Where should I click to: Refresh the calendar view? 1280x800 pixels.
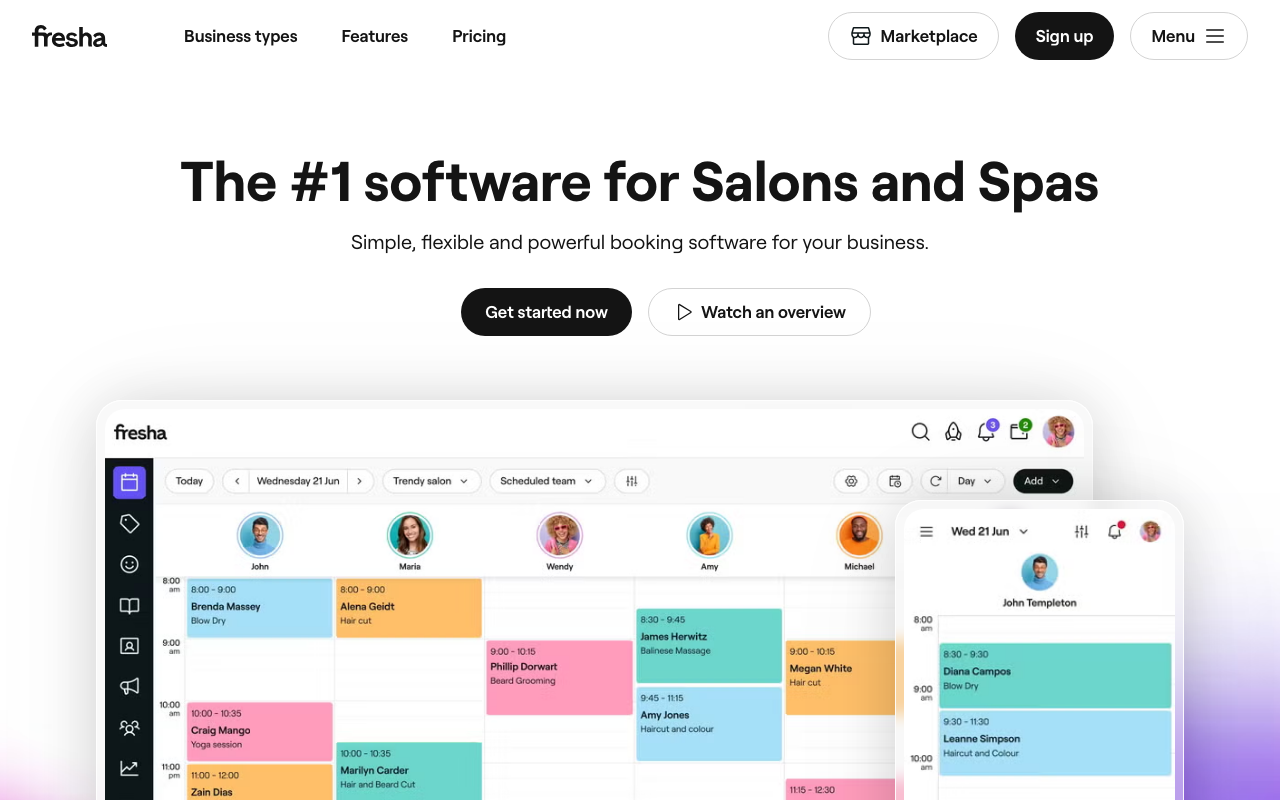(936, 481)
